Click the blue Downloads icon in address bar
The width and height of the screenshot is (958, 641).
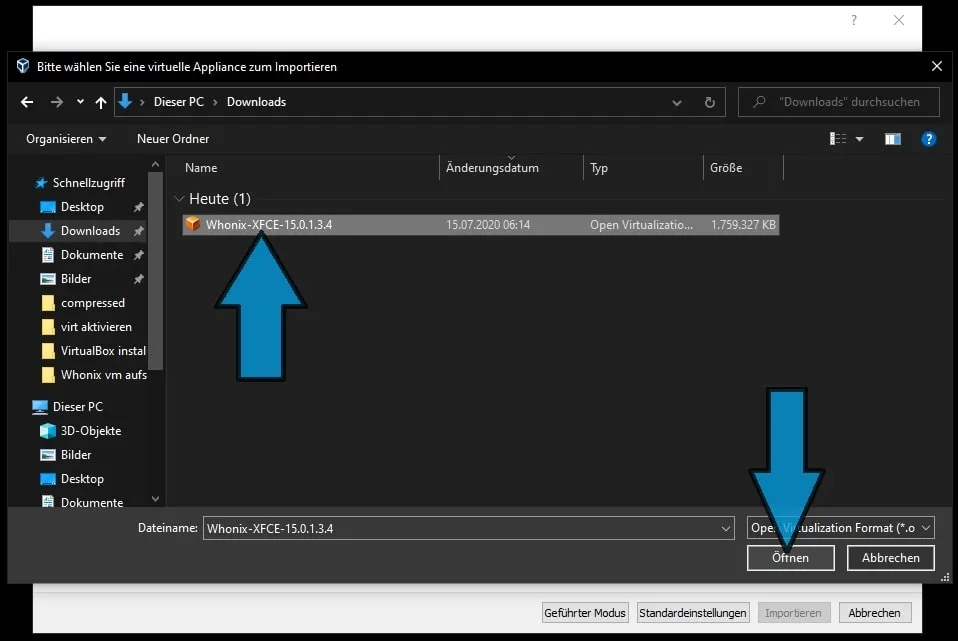coord(125,101)
